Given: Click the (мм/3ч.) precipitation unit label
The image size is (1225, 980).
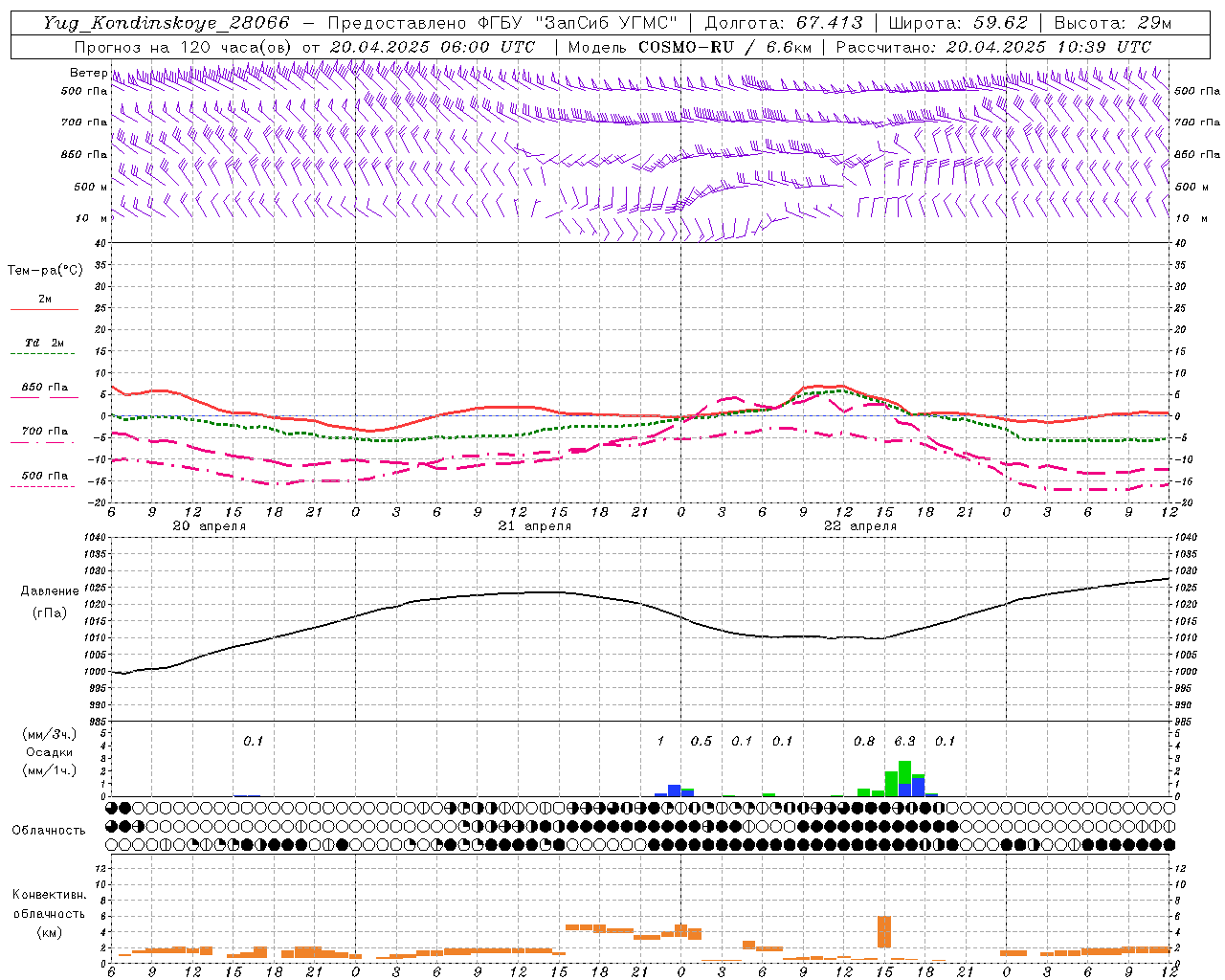Looking at the screenshot, I should tap(50, 734).
